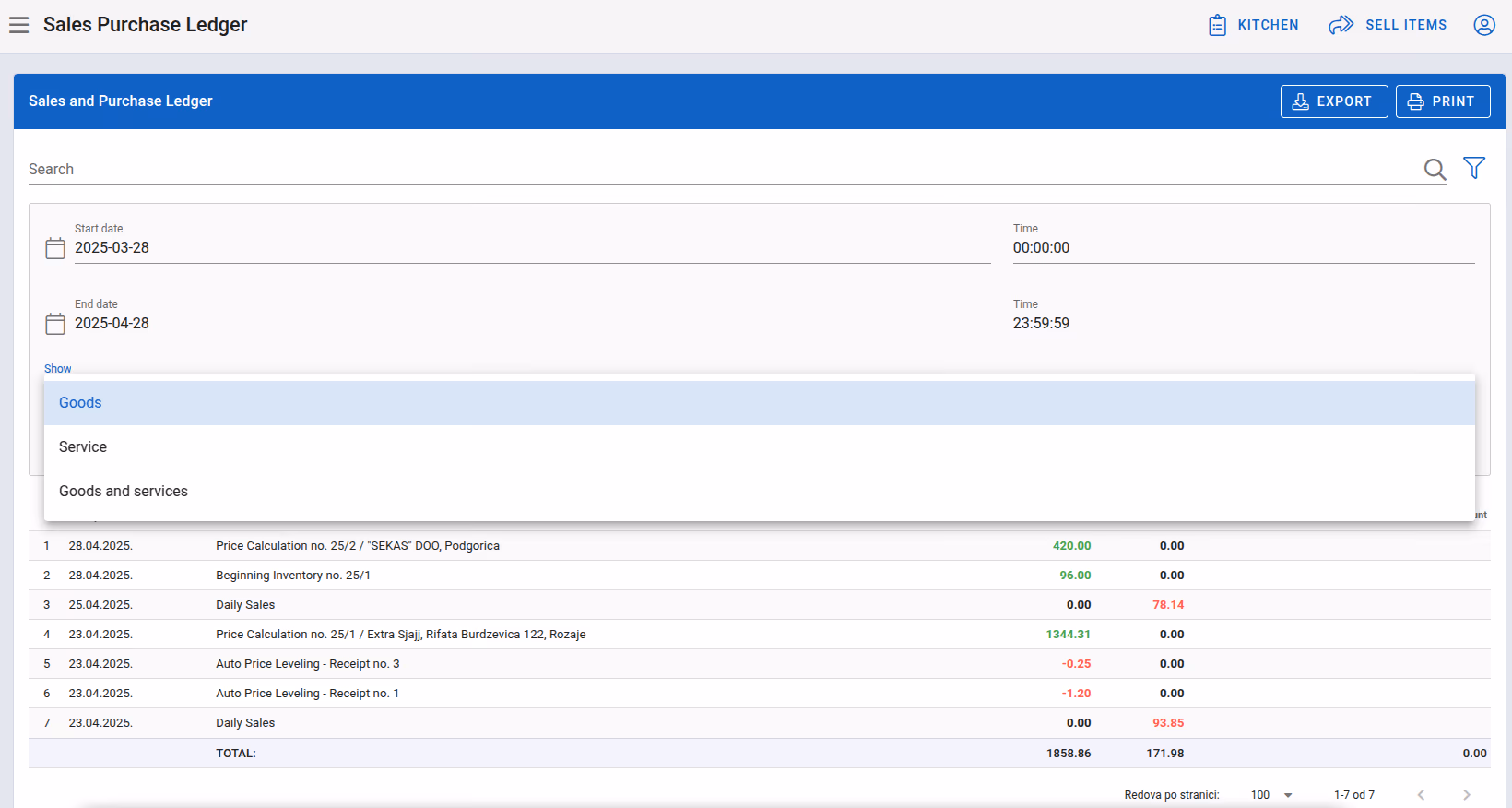Click total value 1858.86
This screenshot has width=1512, height=808.
pyautogui.click(x=1069, y=754)
